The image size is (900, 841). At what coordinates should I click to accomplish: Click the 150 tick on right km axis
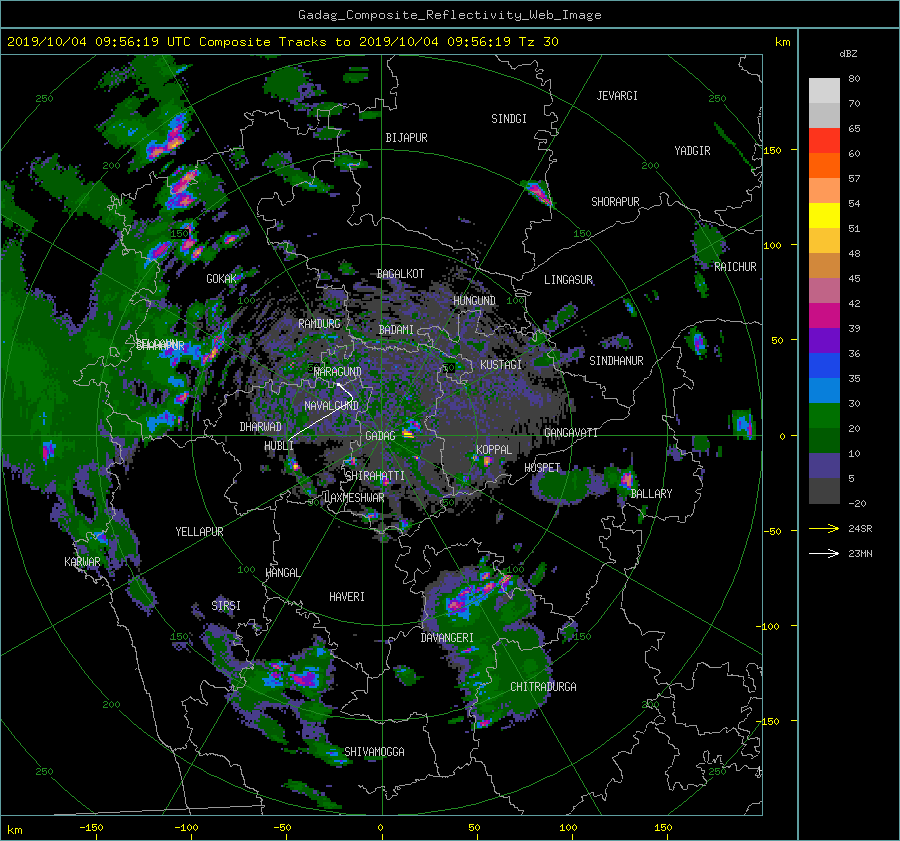click(x=772, y=150)
